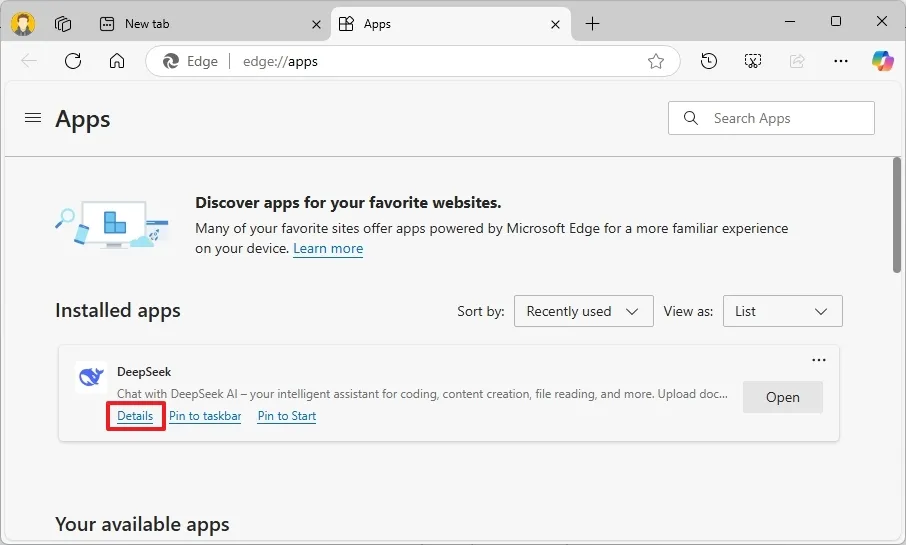Click the Installed apps heading
Screen dimensions: 906x545
pos(118,310)
